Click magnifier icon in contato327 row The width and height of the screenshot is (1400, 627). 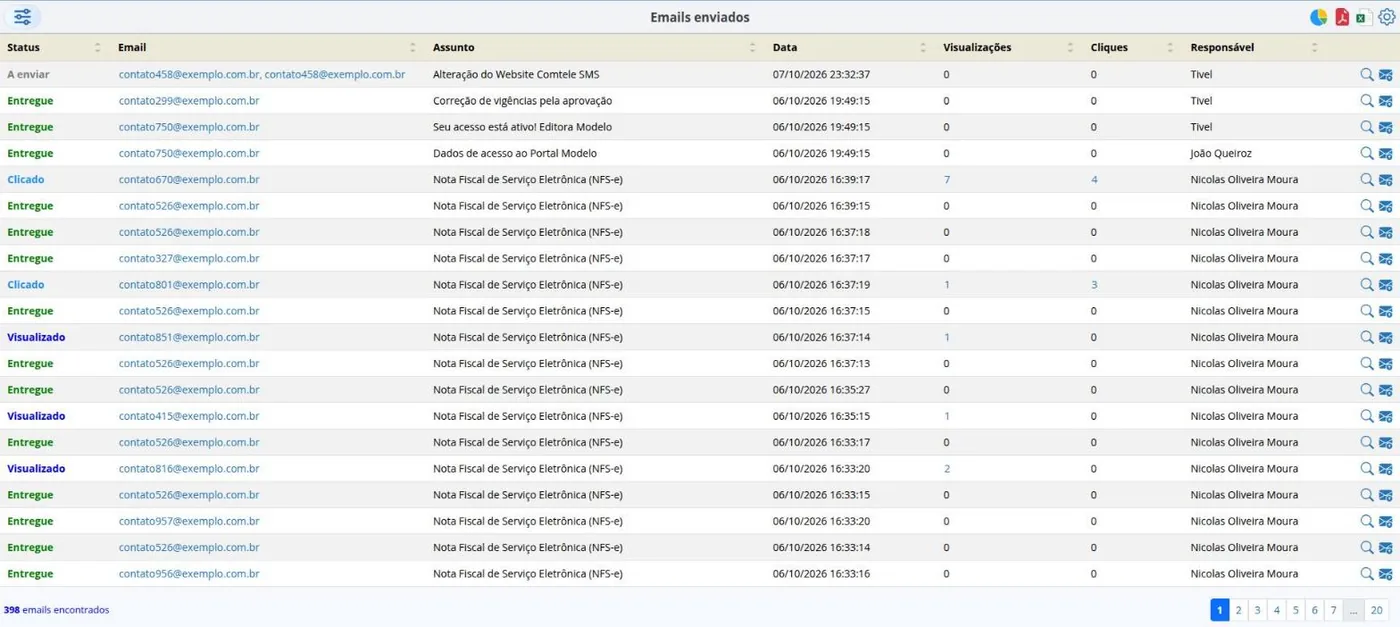[x=1367, y=258]
